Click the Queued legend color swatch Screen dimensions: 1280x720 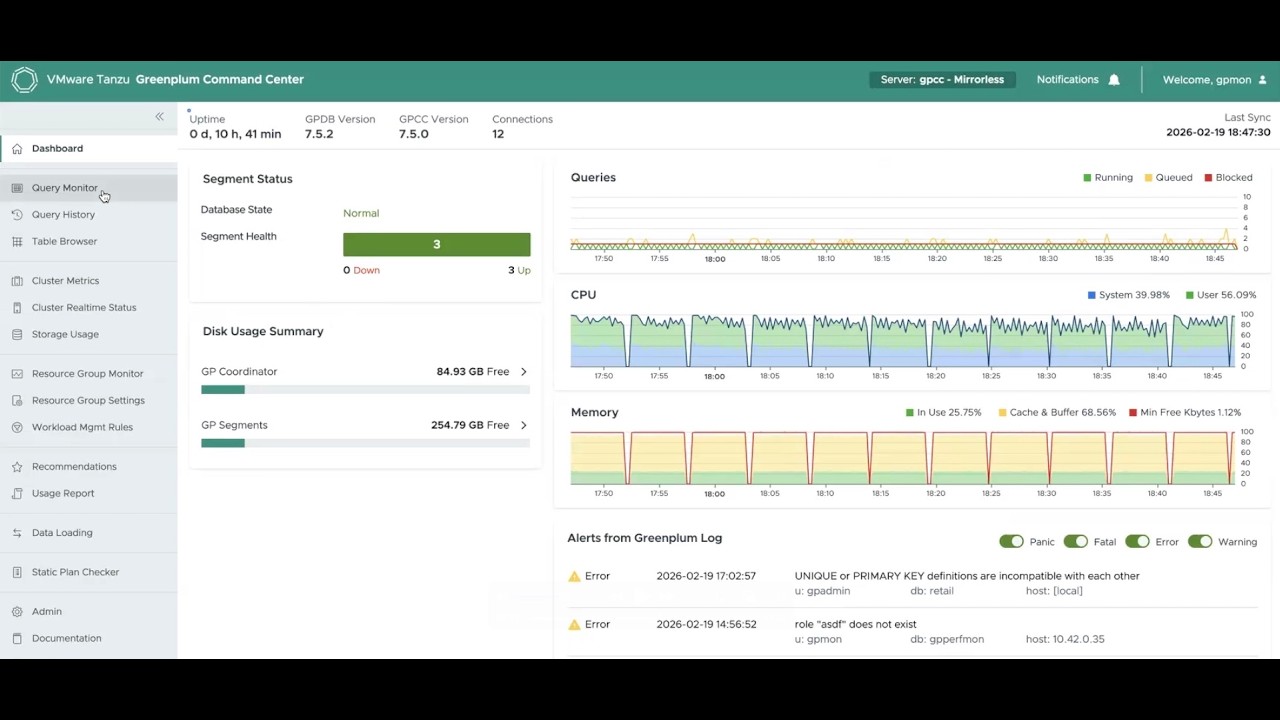[x=1147, y=178]
